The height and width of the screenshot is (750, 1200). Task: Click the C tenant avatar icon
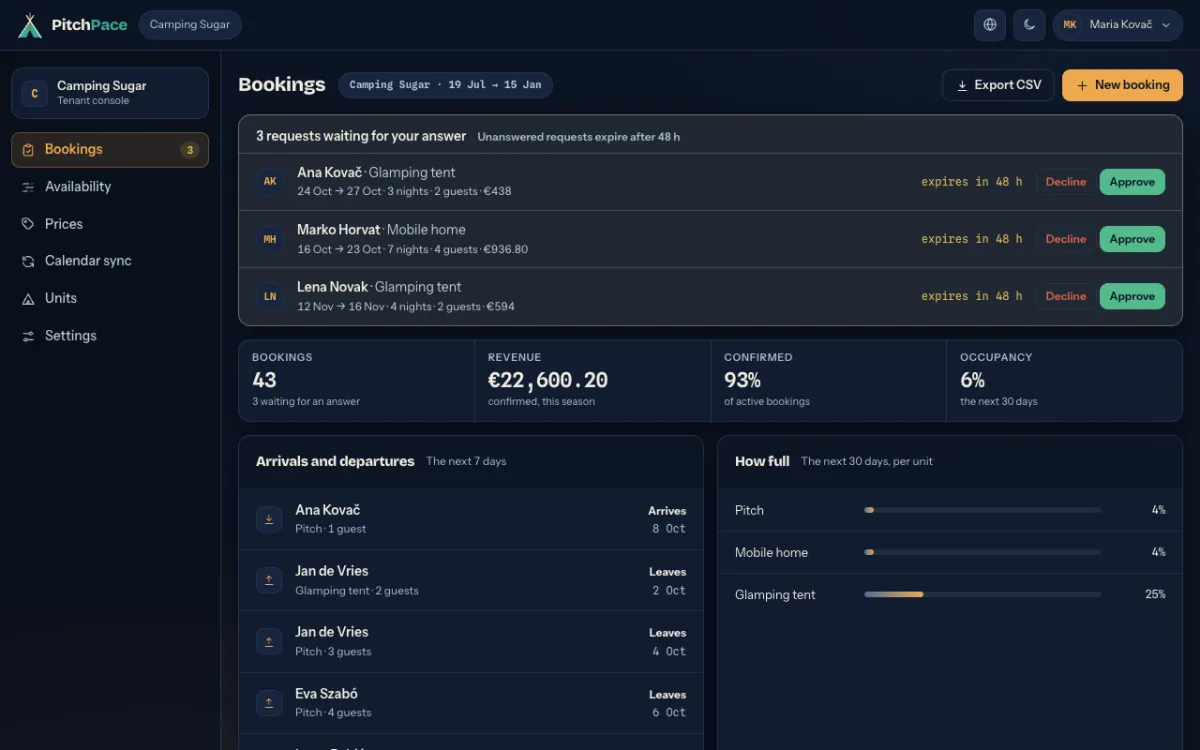point(35,93)
